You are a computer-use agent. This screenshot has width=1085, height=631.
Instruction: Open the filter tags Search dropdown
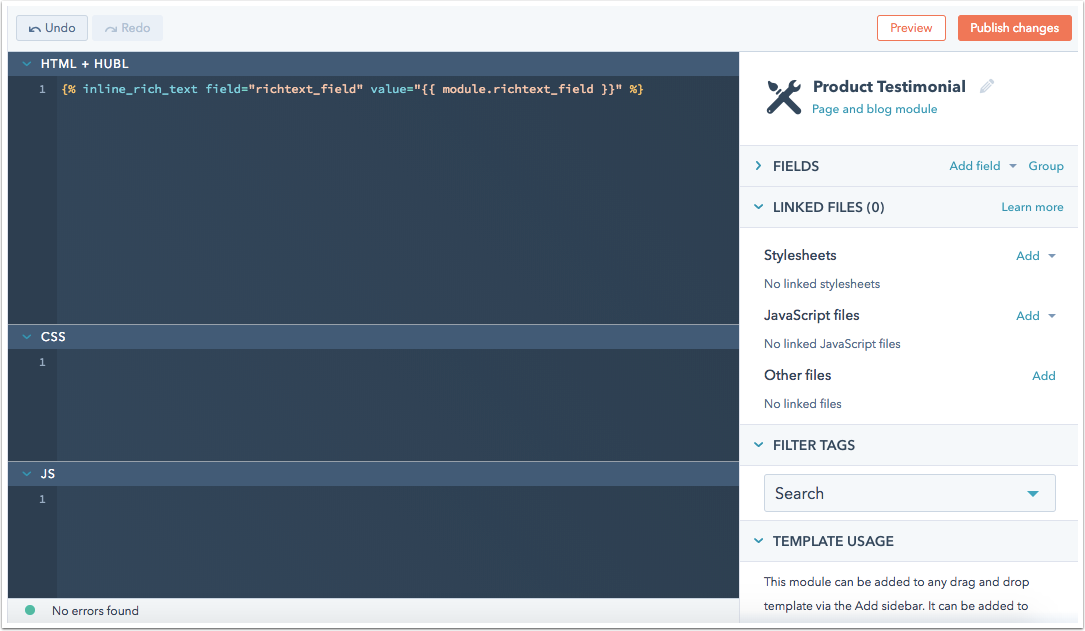pos(909,493)
